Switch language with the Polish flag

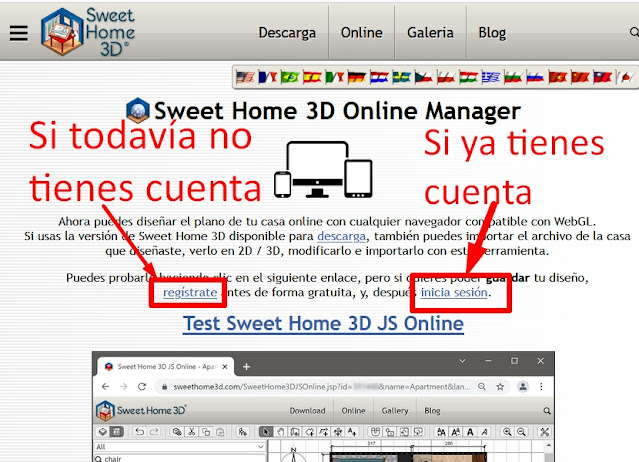[446, 77]
